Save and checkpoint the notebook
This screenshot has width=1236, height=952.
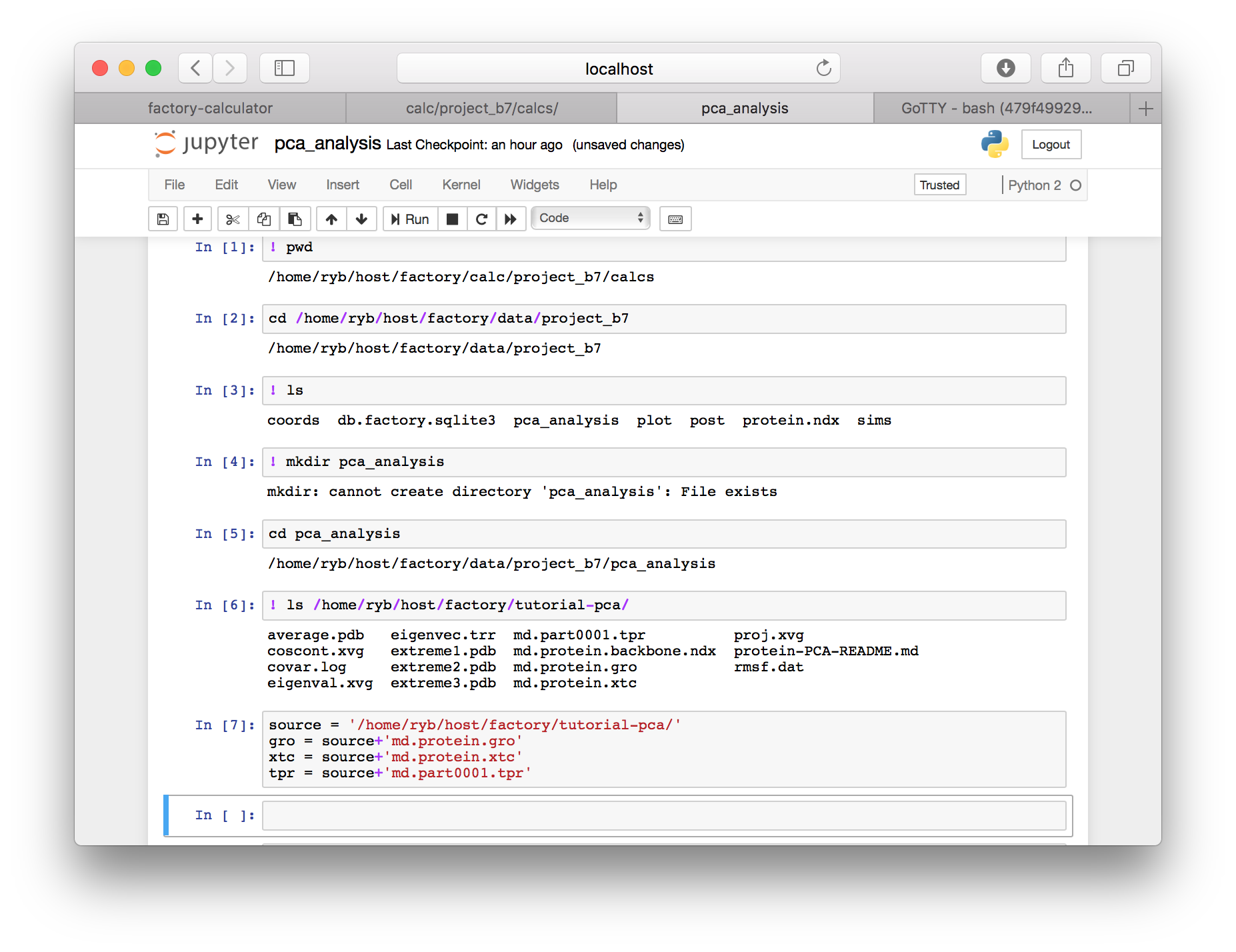[x=163, y=219]
